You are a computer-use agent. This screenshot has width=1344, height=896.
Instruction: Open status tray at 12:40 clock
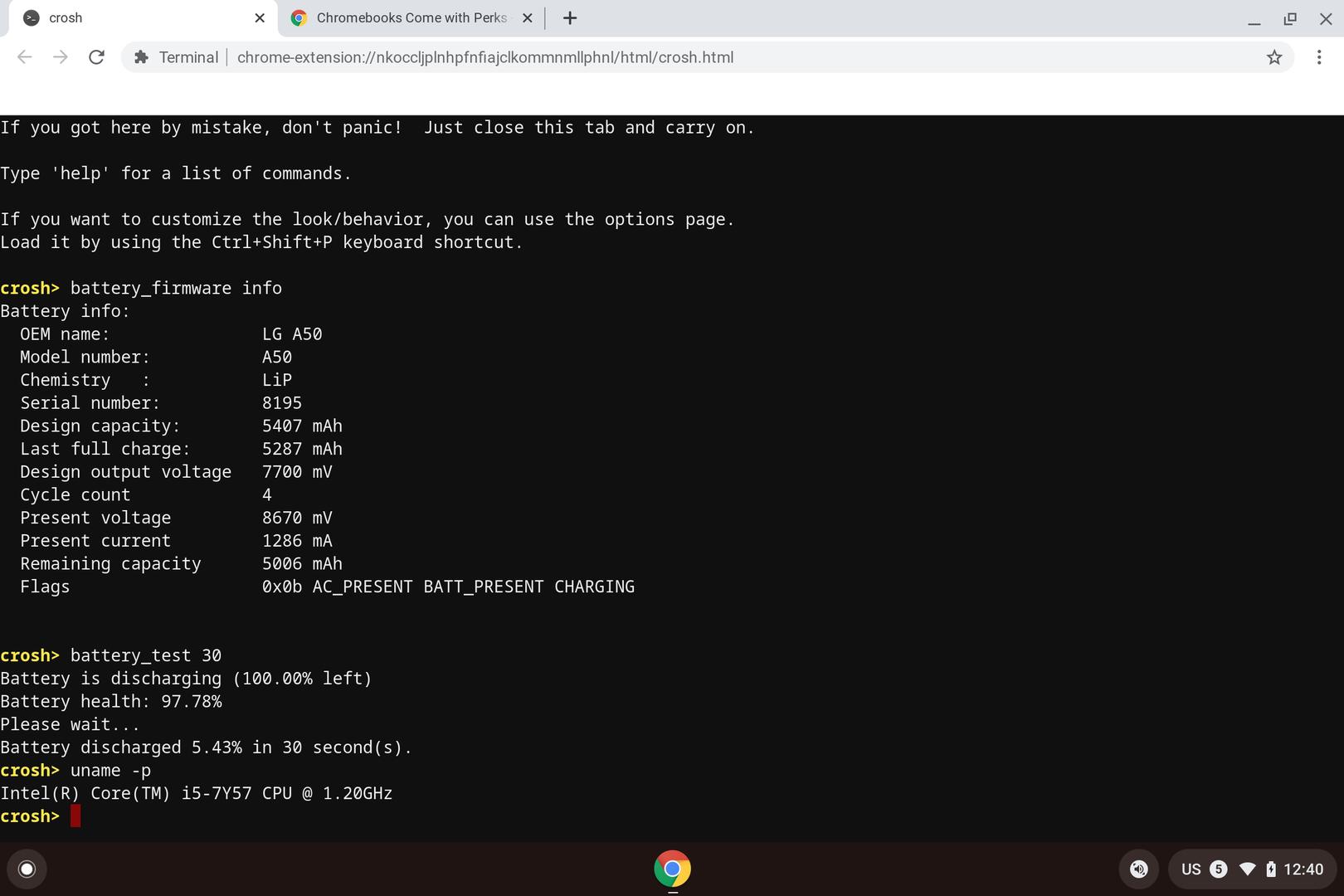1303,869
